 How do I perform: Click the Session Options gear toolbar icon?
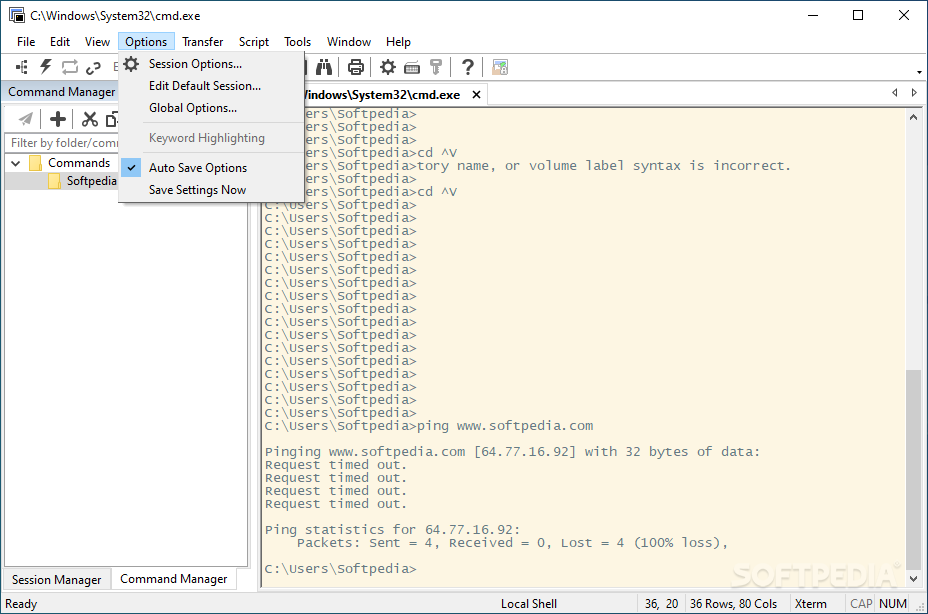click(388, 67)
